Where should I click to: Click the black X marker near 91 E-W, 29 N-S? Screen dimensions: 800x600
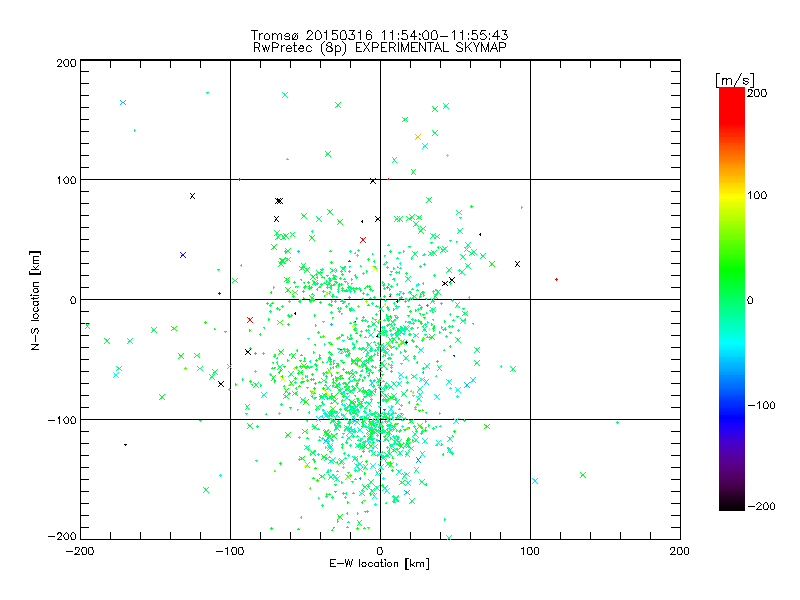(x=517, y=264)
